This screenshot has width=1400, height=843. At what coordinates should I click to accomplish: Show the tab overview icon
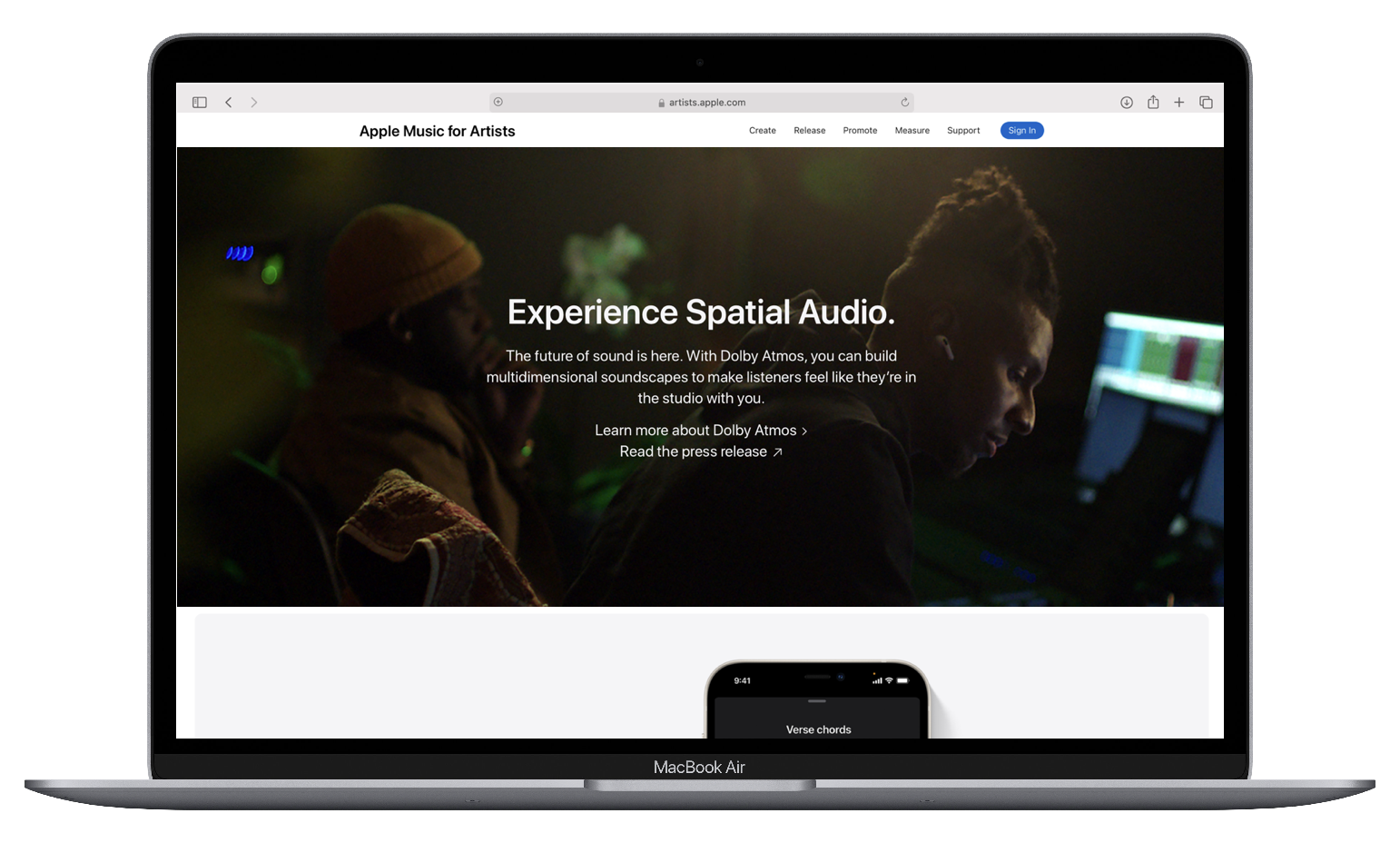tap(1206, 103)
